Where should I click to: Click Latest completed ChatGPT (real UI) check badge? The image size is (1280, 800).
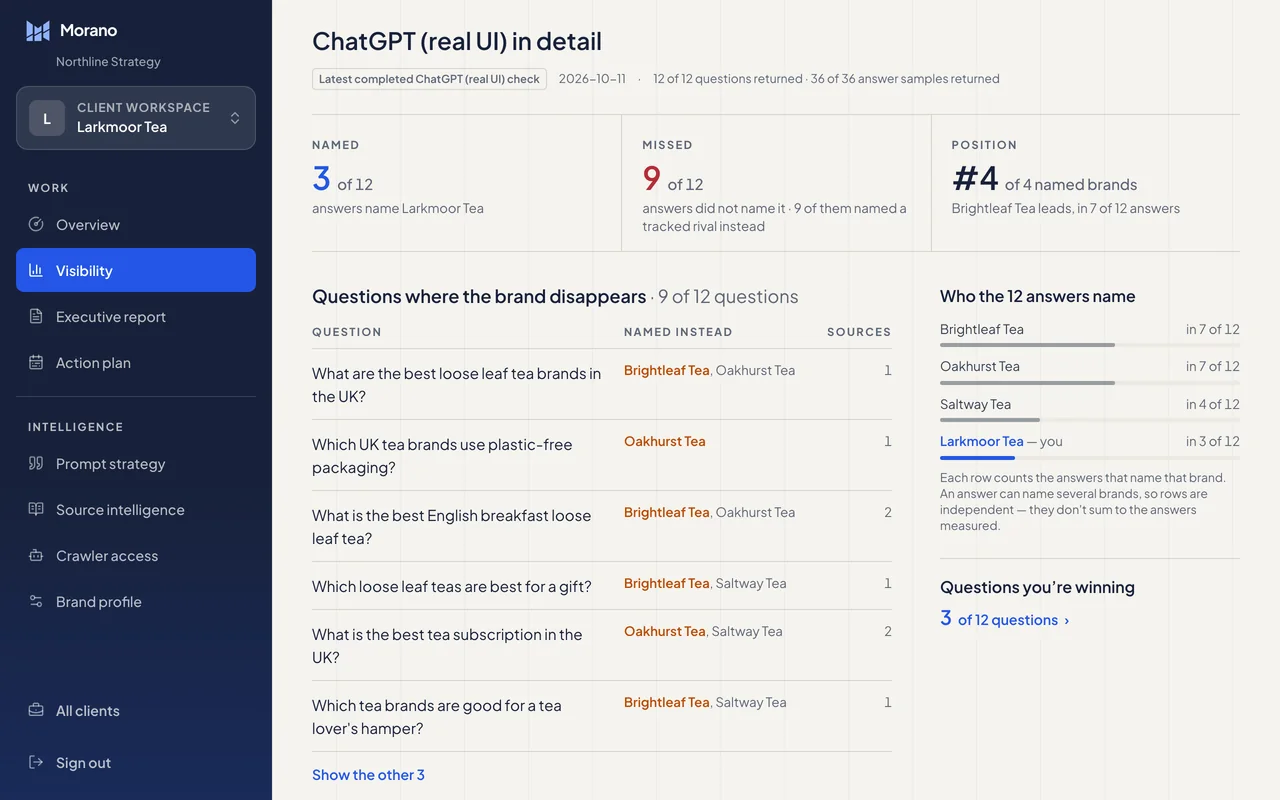429,78
